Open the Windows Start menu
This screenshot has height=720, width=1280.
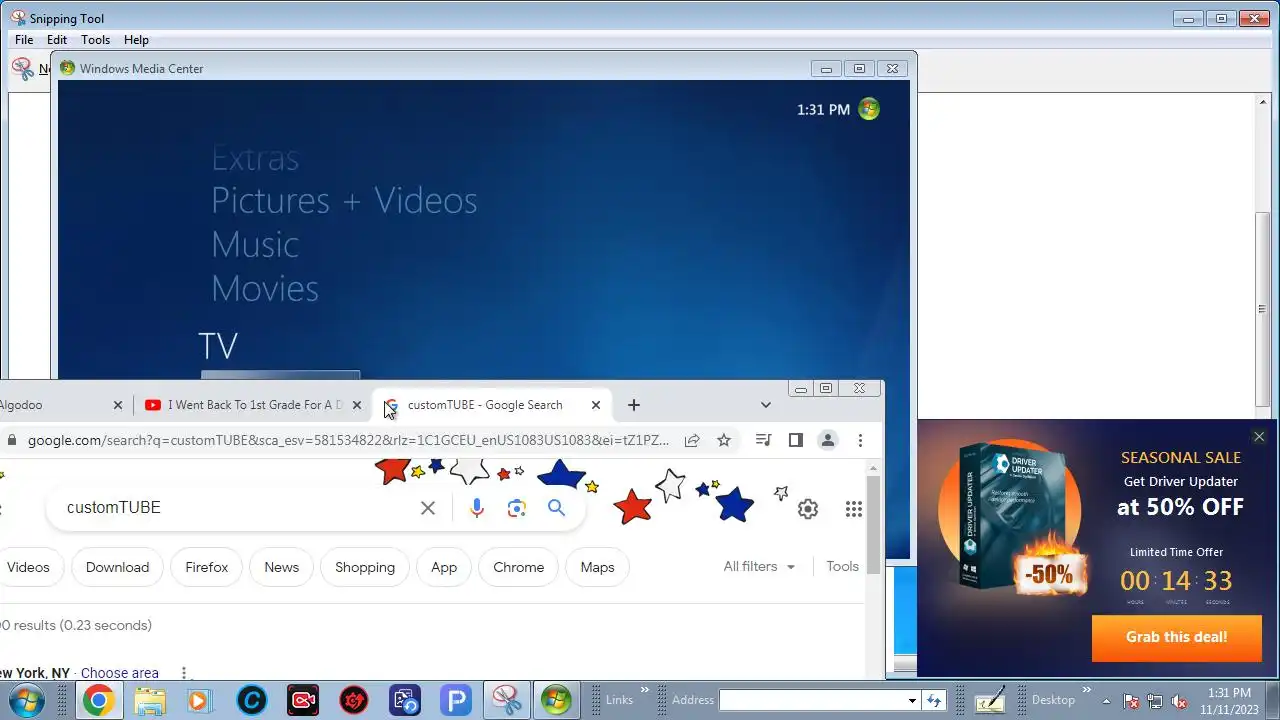[28, 700]
